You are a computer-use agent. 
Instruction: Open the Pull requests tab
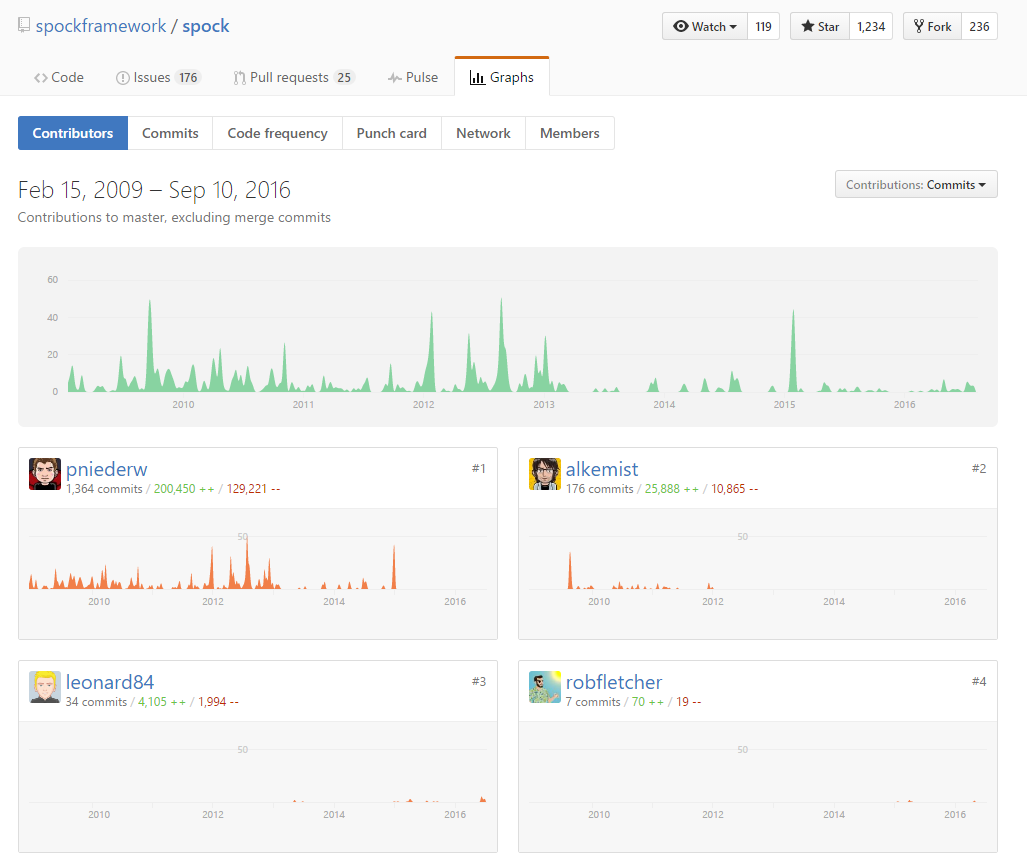tap(294, 77)
